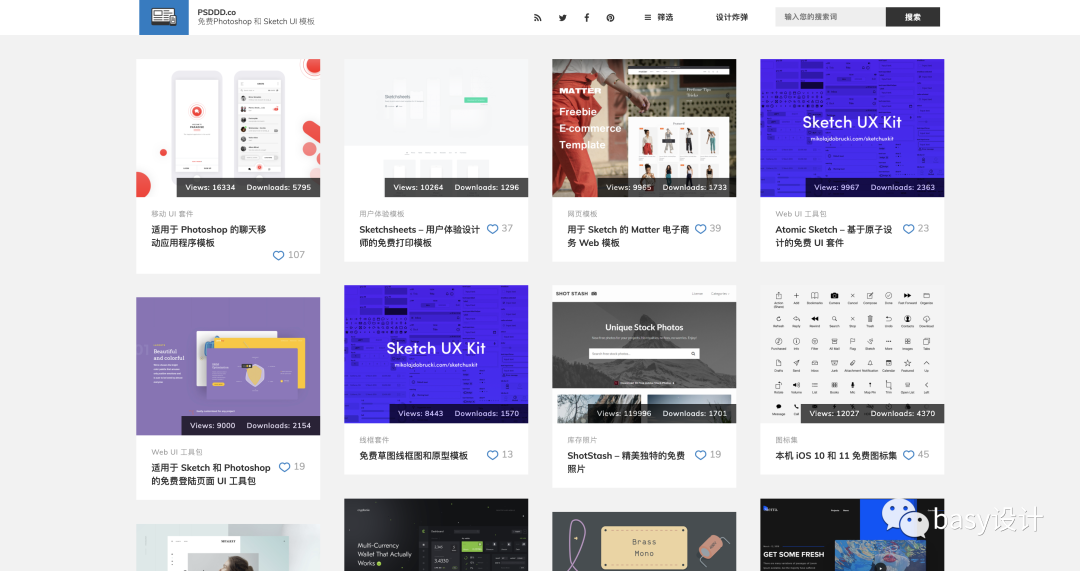Like the Sketchsheets card (37)
The image size is (1080, 571).
[492, 229]
